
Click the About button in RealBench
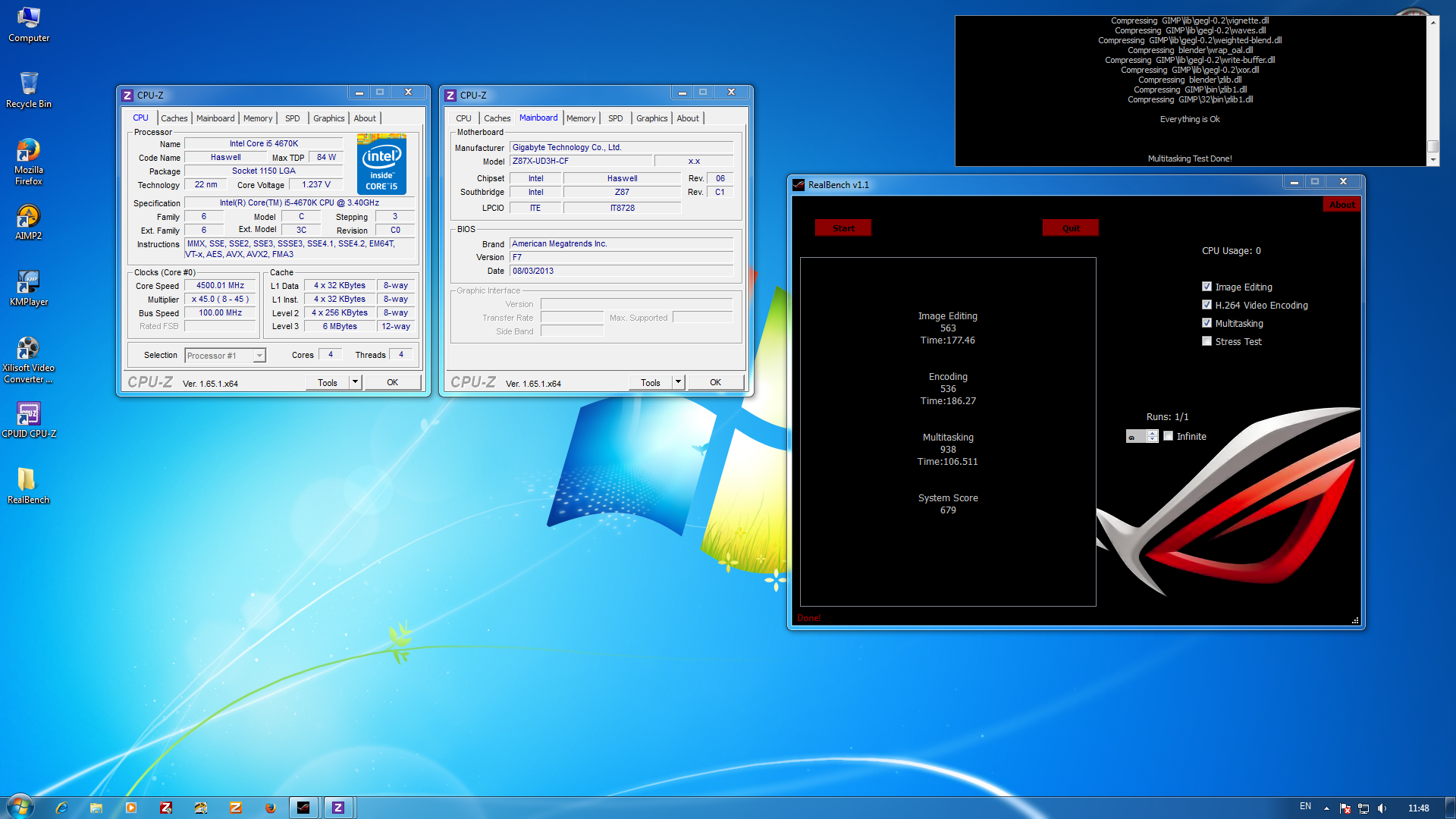[x=1341, y=205]
